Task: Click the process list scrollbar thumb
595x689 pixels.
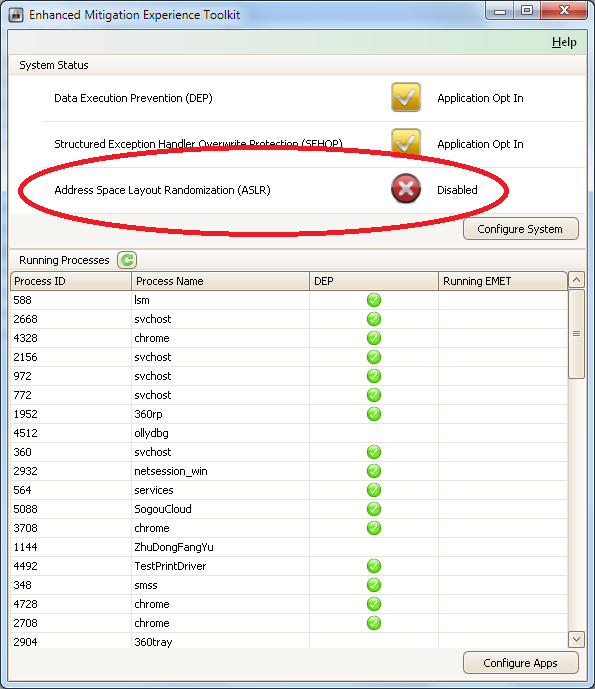Action: (576, 334)
